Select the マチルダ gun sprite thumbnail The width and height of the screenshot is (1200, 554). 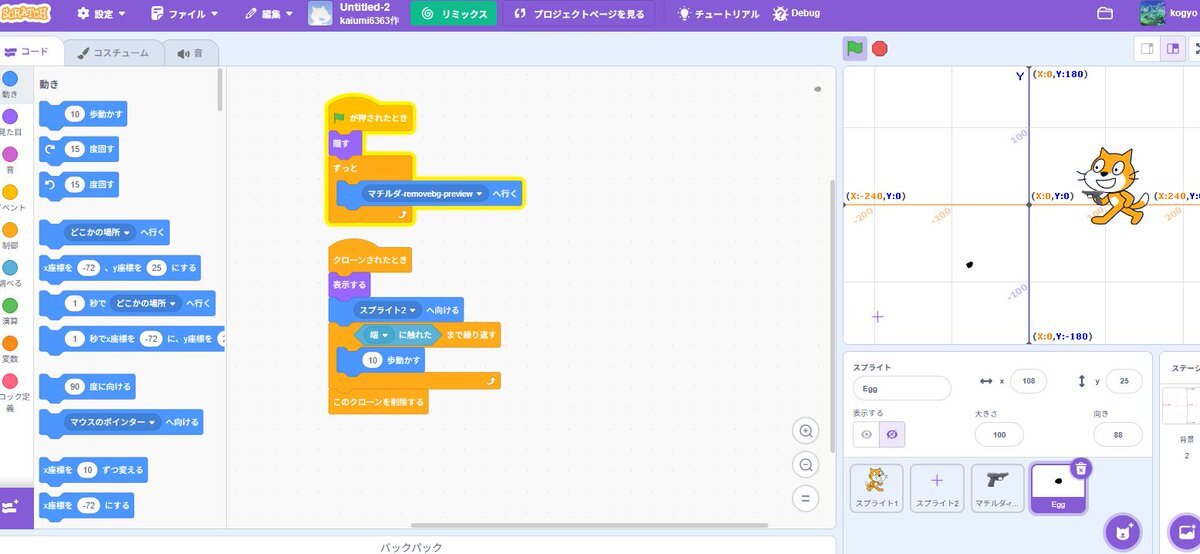click(x=998, y=488)
